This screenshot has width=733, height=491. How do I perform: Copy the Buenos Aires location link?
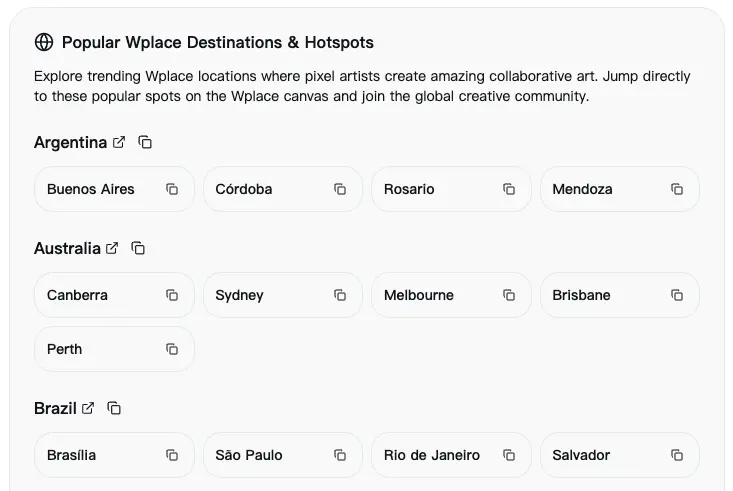point(172,189)
